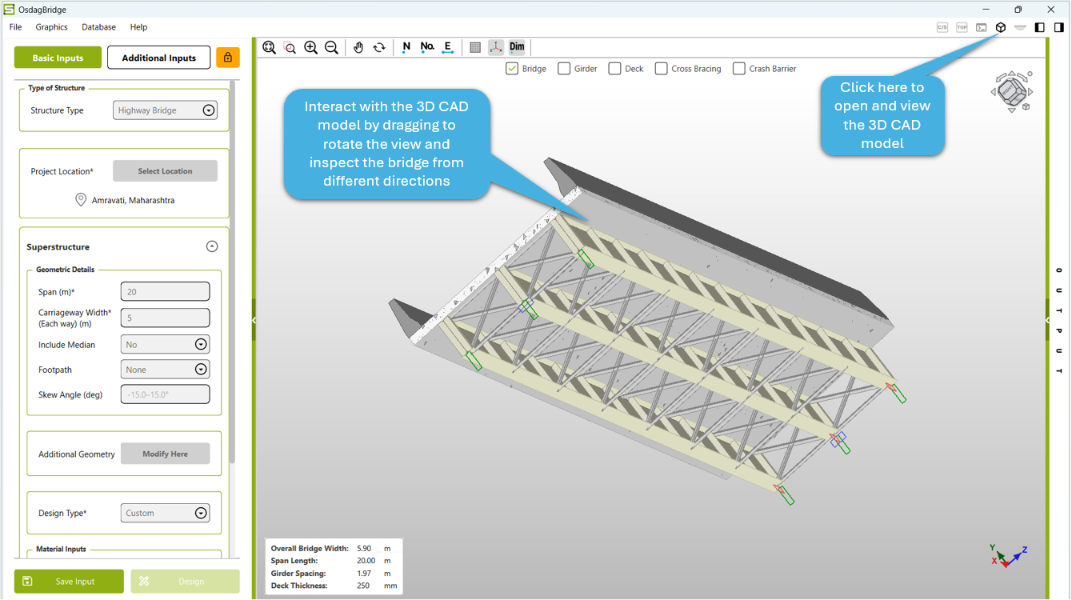The width and height of the screenshot is (1071, 600).
Task: Click the zoom-to-fit magnifier icon
Action: [269, 47]
